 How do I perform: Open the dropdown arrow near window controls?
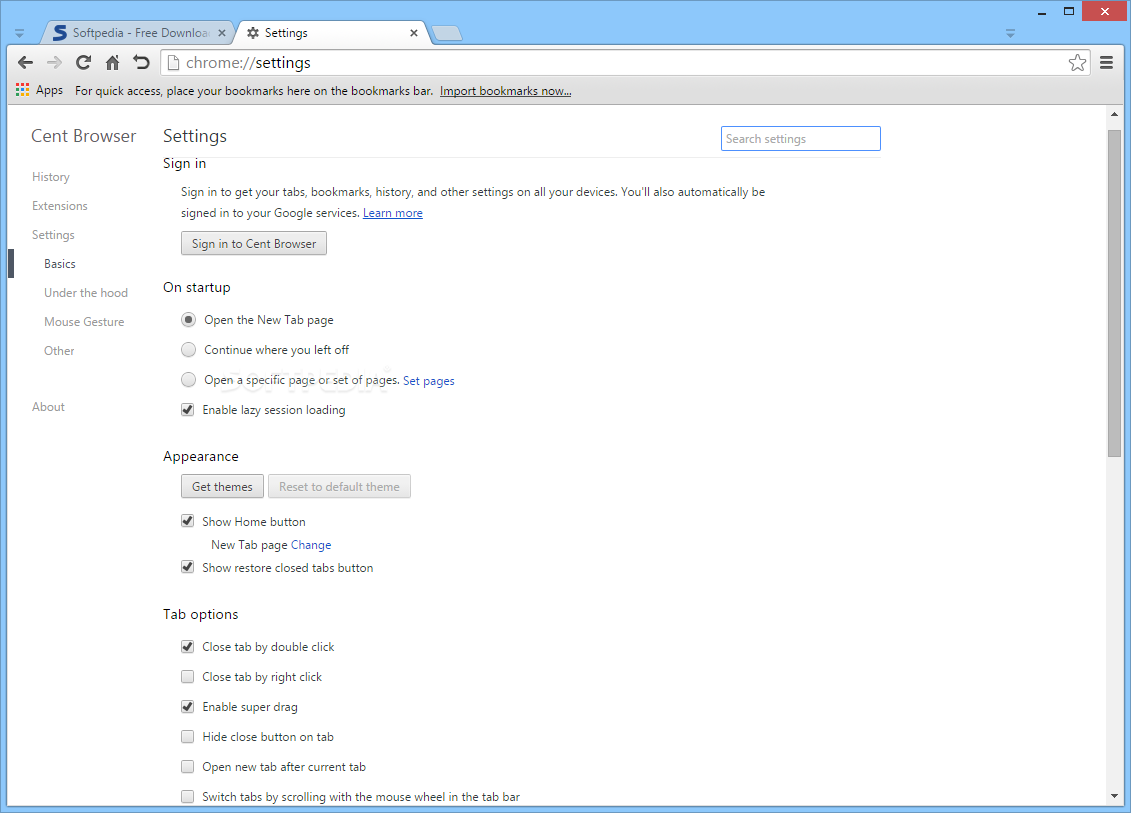coord(1011,33)
